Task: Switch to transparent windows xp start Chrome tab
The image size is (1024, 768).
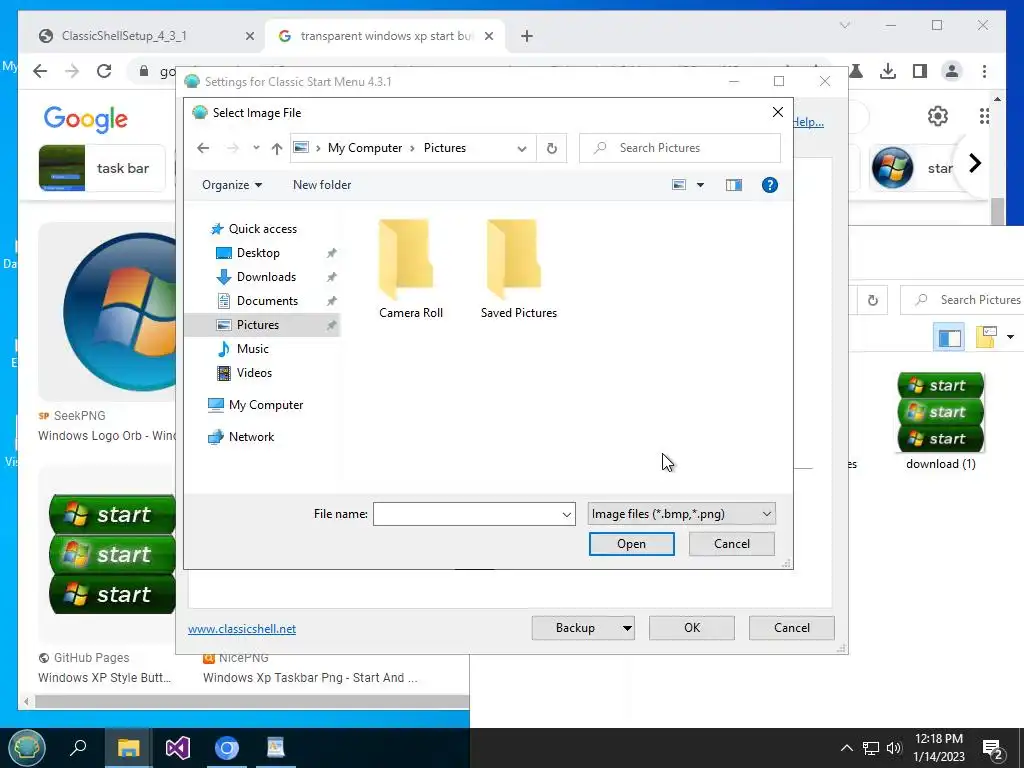Action: (385, 36)
